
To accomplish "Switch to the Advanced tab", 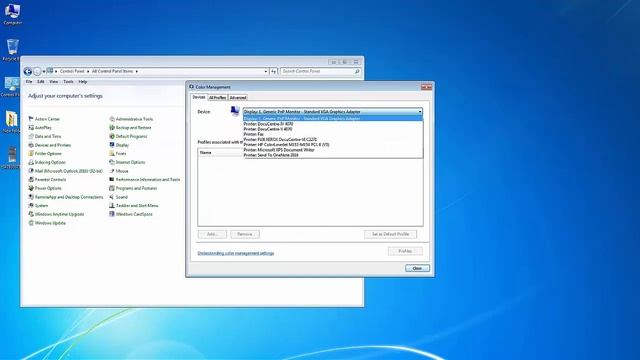I will click(x=238, y=98).
